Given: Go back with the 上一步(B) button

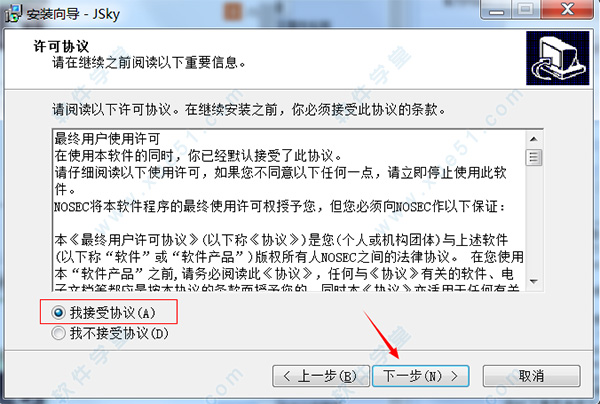Looking at the screenshot, I should pos(321,376).
